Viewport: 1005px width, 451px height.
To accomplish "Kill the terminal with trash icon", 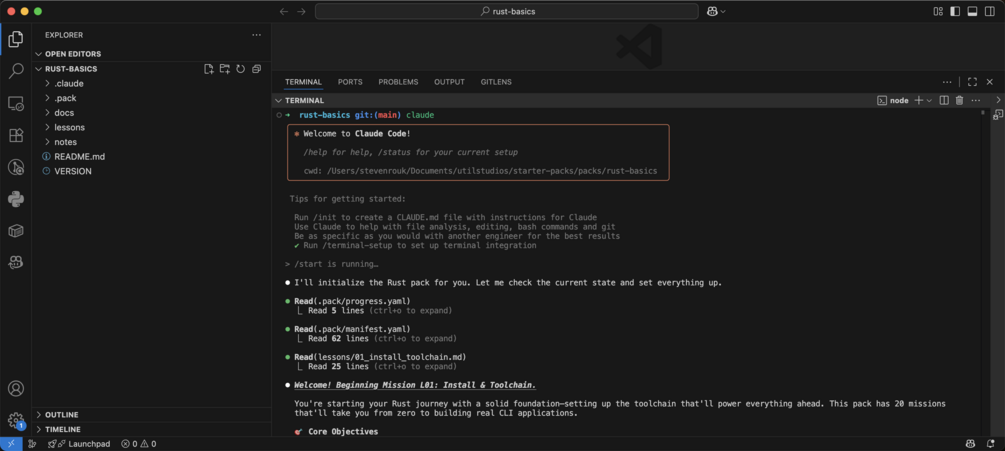I will [959, 101].
